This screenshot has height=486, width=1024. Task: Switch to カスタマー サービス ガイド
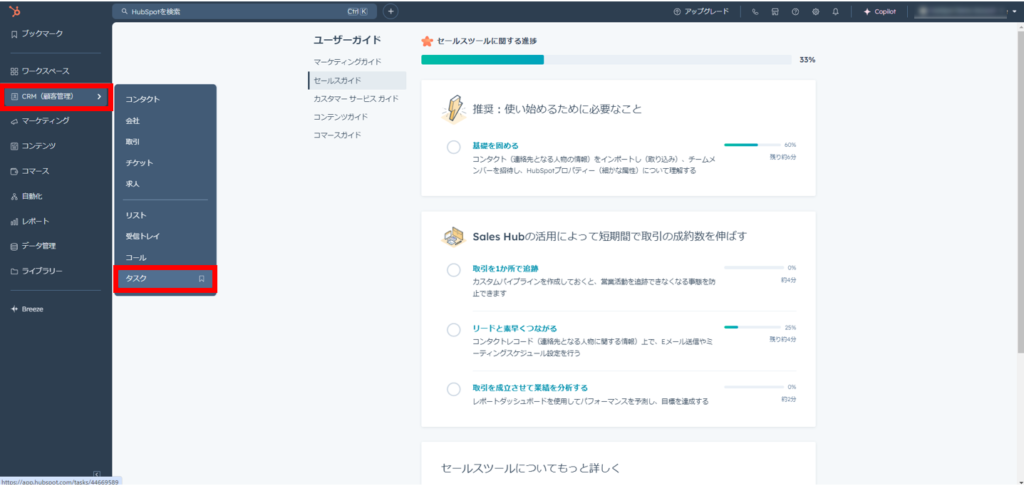point(356,99)
